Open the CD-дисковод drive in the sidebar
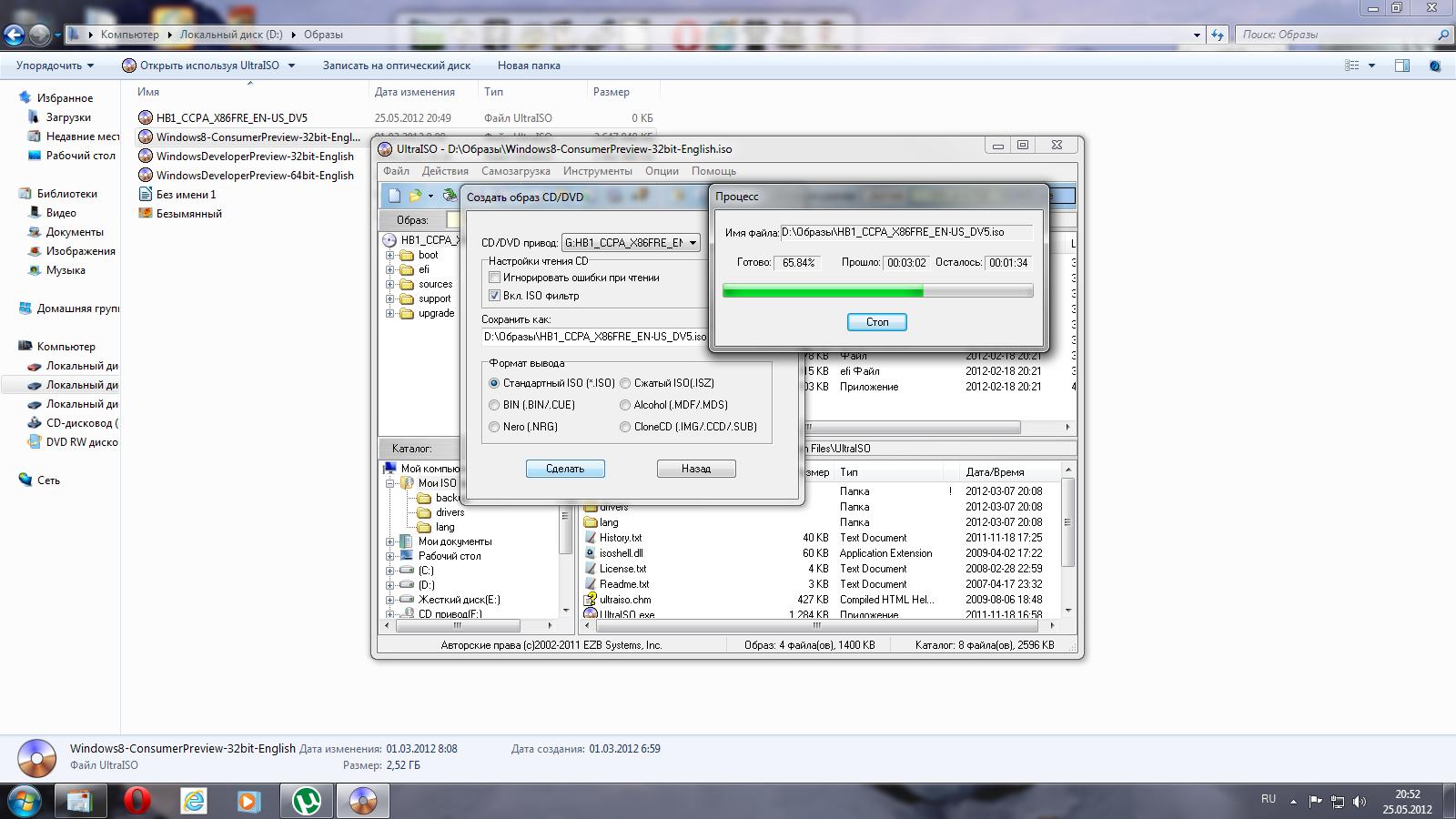 point(73,423)
